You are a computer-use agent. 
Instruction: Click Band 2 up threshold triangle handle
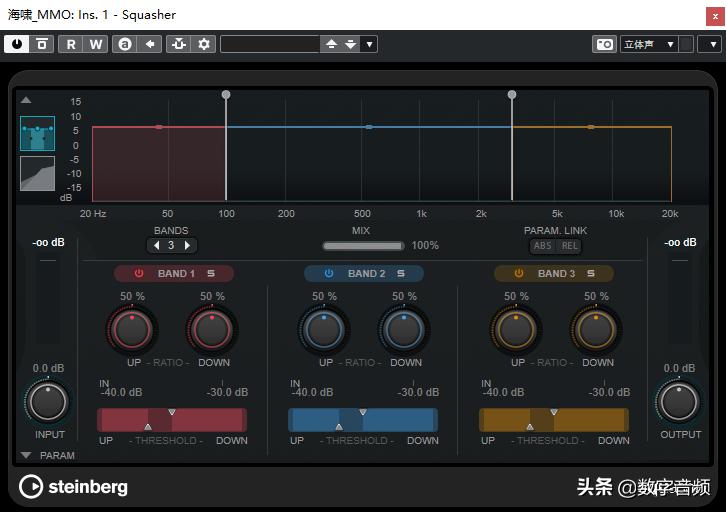point(339,427)
